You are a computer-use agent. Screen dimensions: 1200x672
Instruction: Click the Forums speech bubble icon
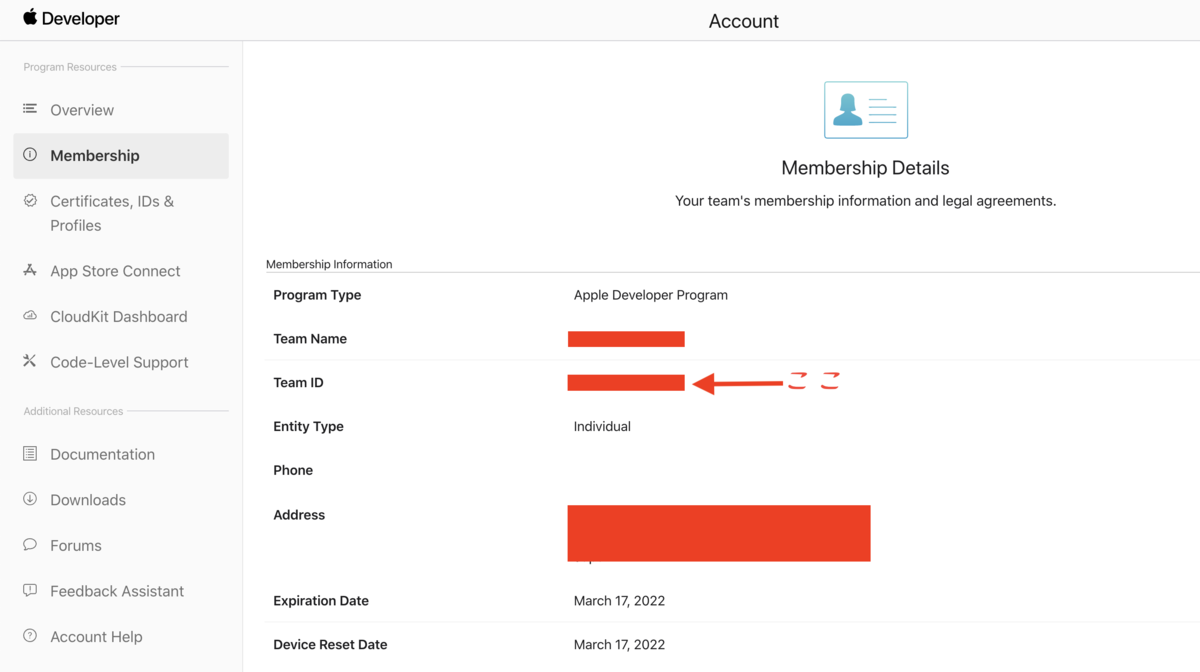pyautogui.click(x=30, y=545)
